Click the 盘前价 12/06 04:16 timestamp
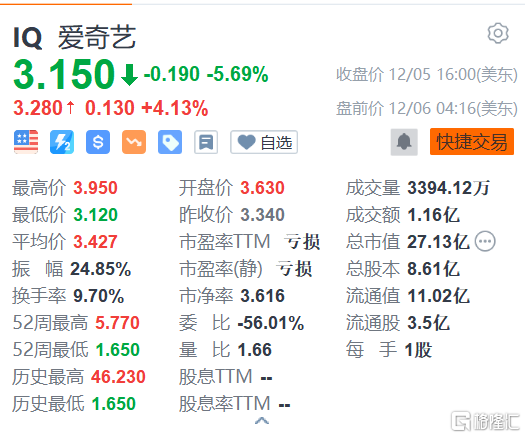Image resolution: width=526 pixels, height=438 pixels. pos(427,108)
